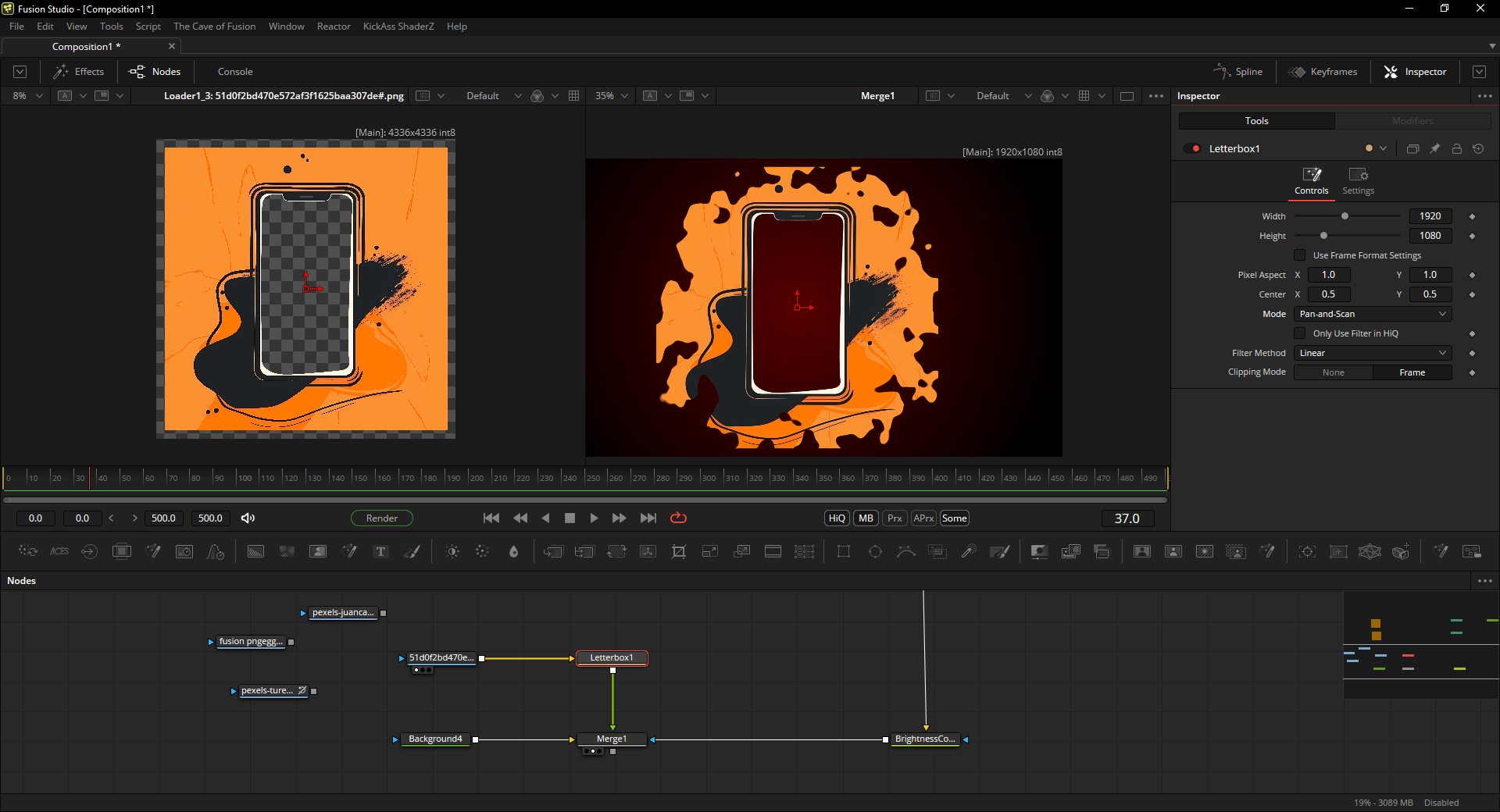Select the BrightnessCo... node in flow
This screenshot has width=1500, height=812.
coord(925,739)
